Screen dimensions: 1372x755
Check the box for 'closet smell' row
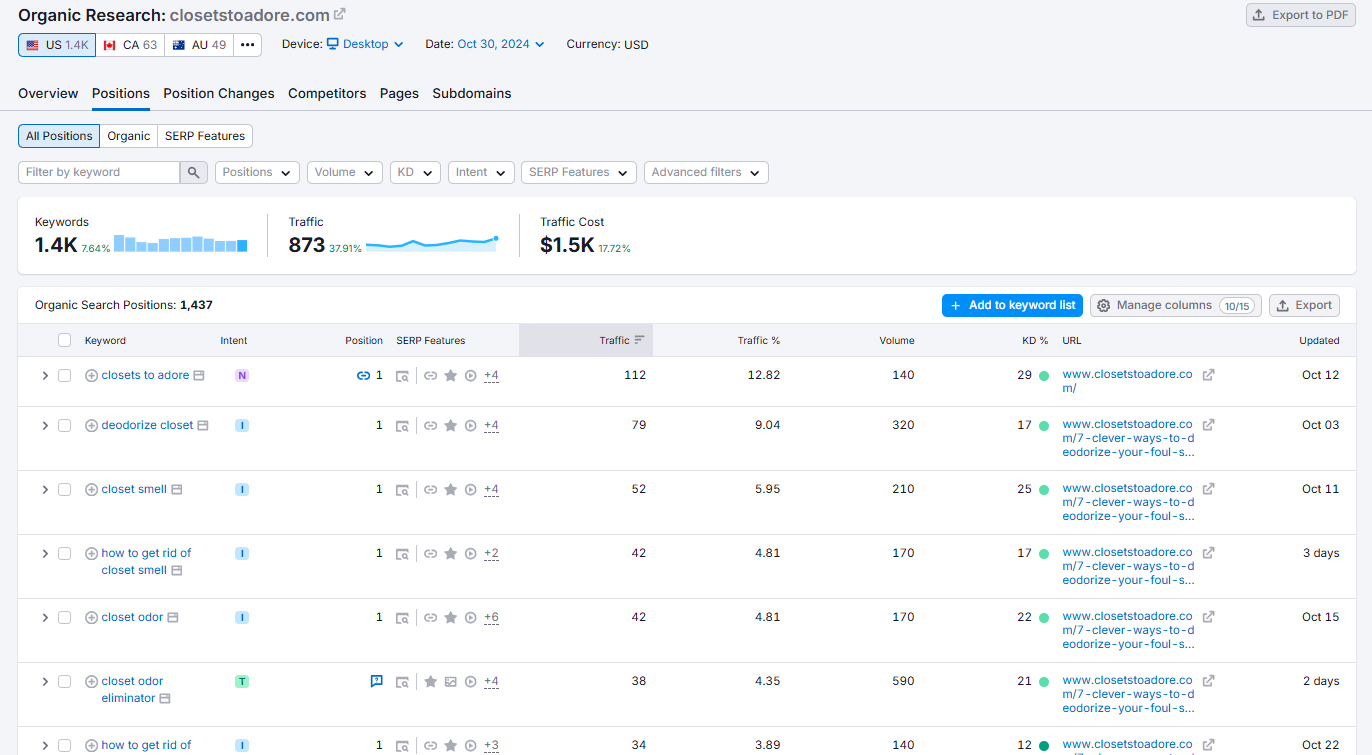pyautogui.click(x=64, y=489)
